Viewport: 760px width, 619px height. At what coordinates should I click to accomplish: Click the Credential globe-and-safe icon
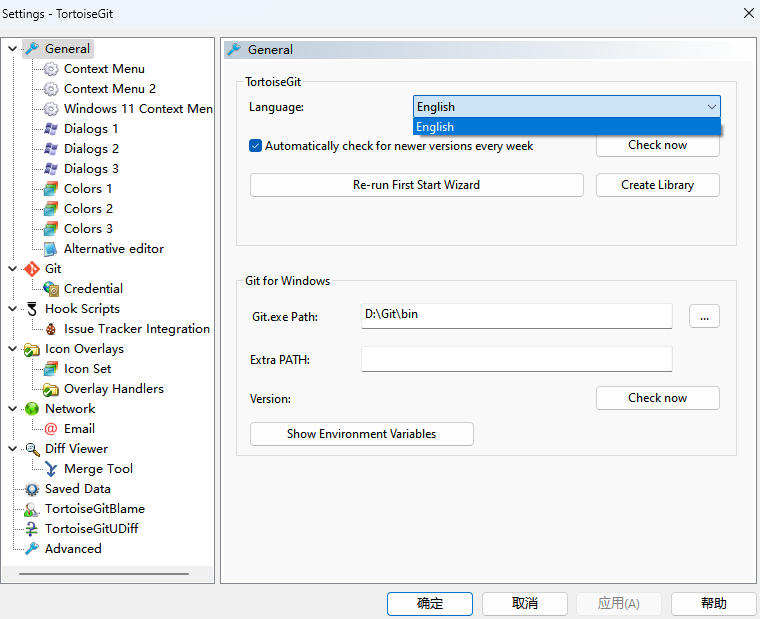tap(51, 288)
